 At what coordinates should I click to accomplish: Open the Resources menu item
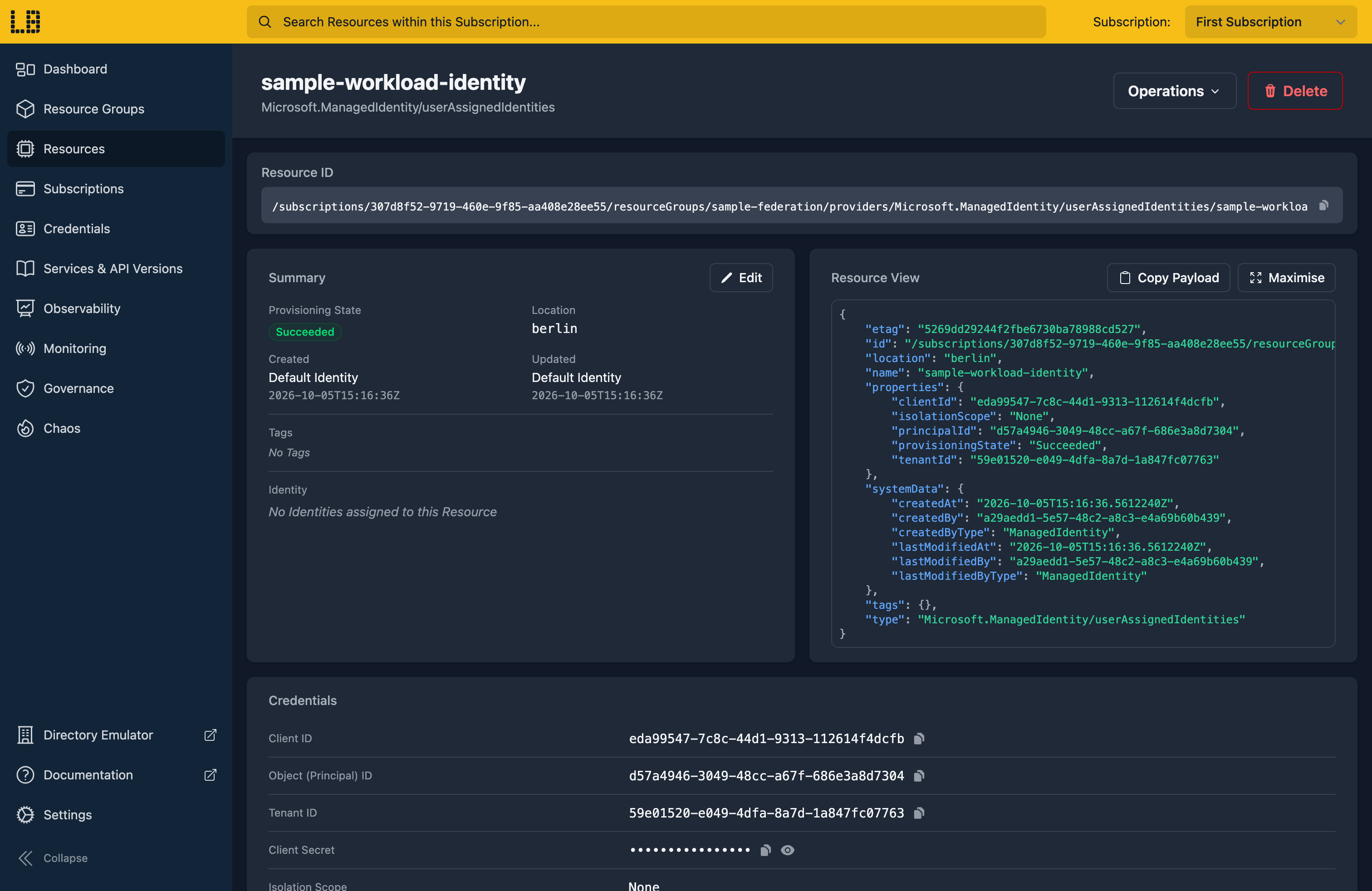(116, 149)
